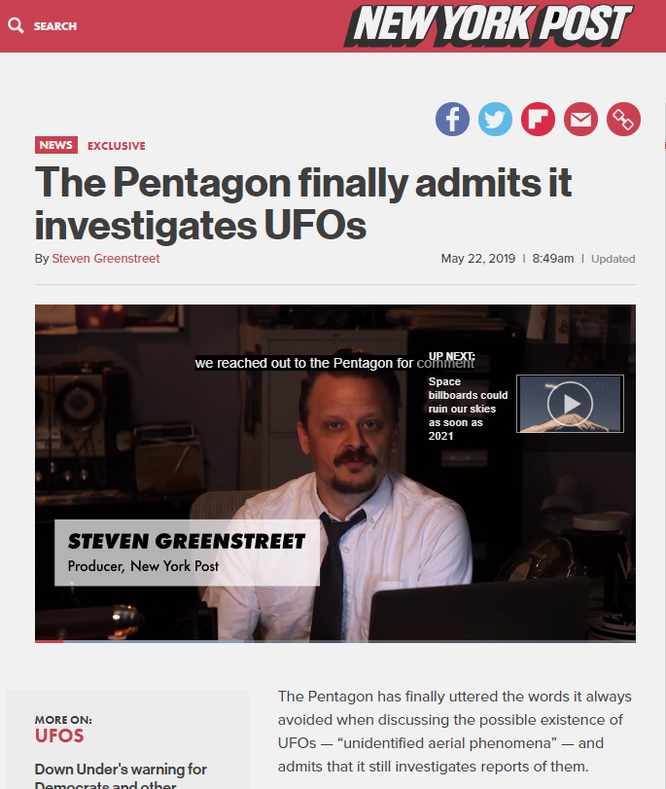666x789 pixels.
Task: Open the Space billboards Up Next title
Action: [468, 409]
